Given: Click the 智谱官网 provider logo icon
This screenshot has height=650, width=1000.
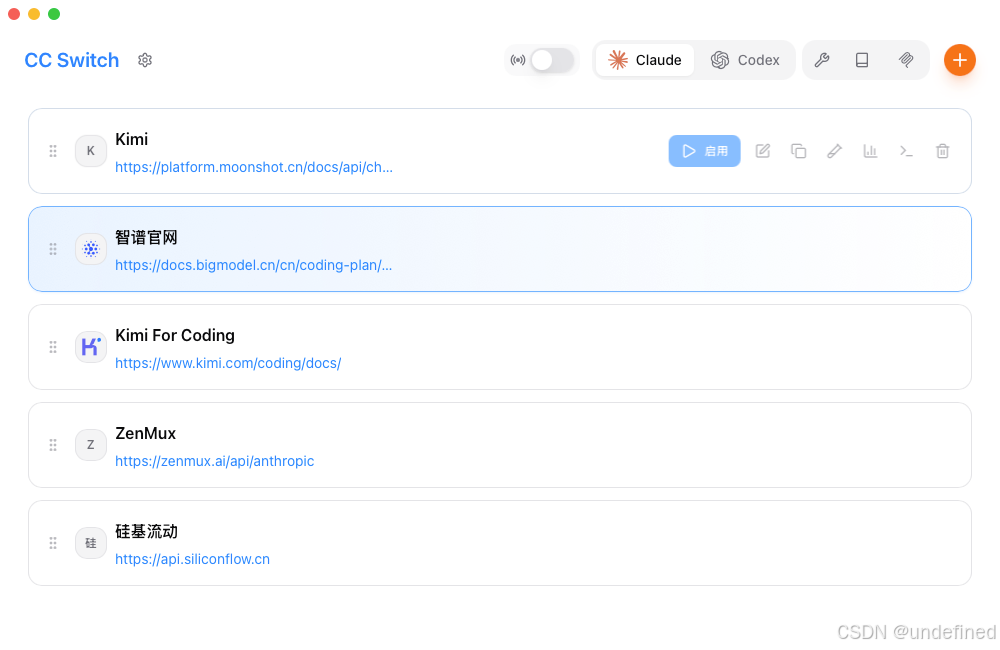Looking at the screenshot, I should [91, 249].
